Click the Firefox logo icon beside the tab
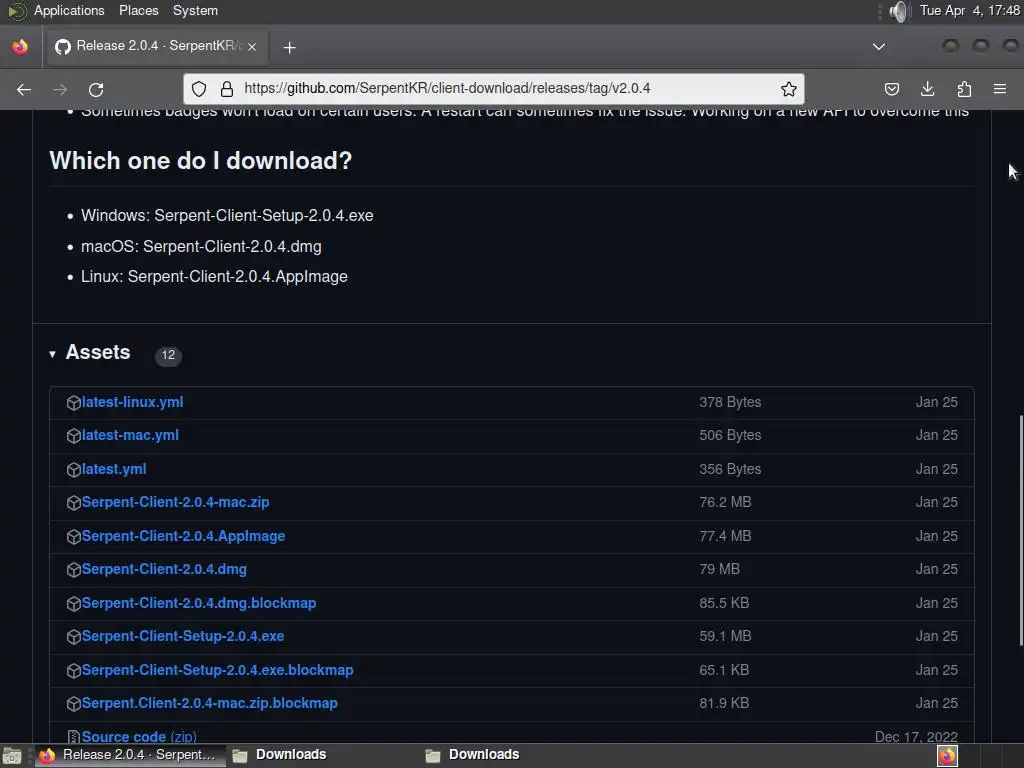This screenshot has width=1024, height=768. coord(20,46)
